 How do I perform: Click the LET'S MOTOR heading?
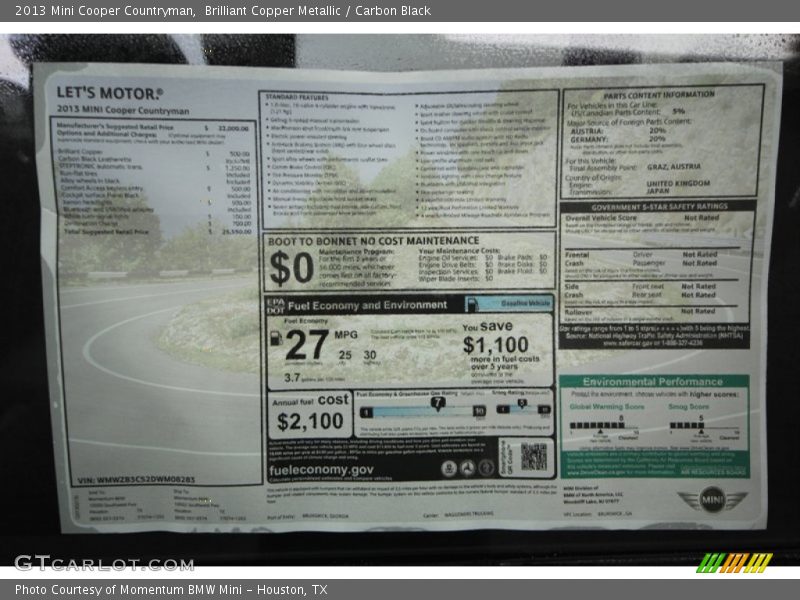click(110, 93)
